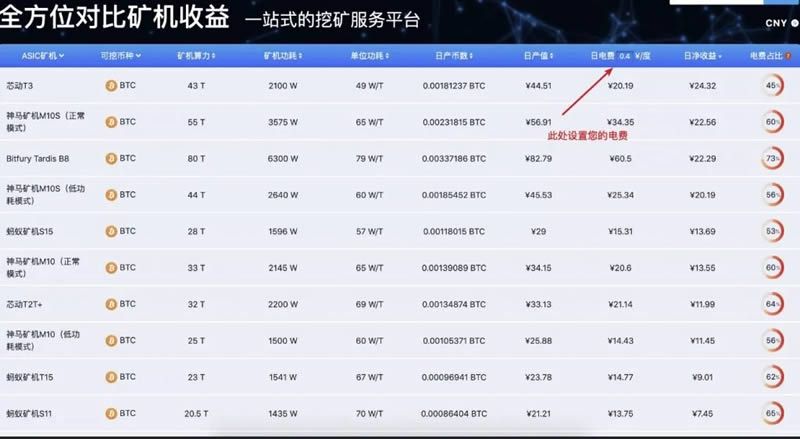Click the 45% electricity ratio ring for 芯动T3

click(x=772, y=86)
